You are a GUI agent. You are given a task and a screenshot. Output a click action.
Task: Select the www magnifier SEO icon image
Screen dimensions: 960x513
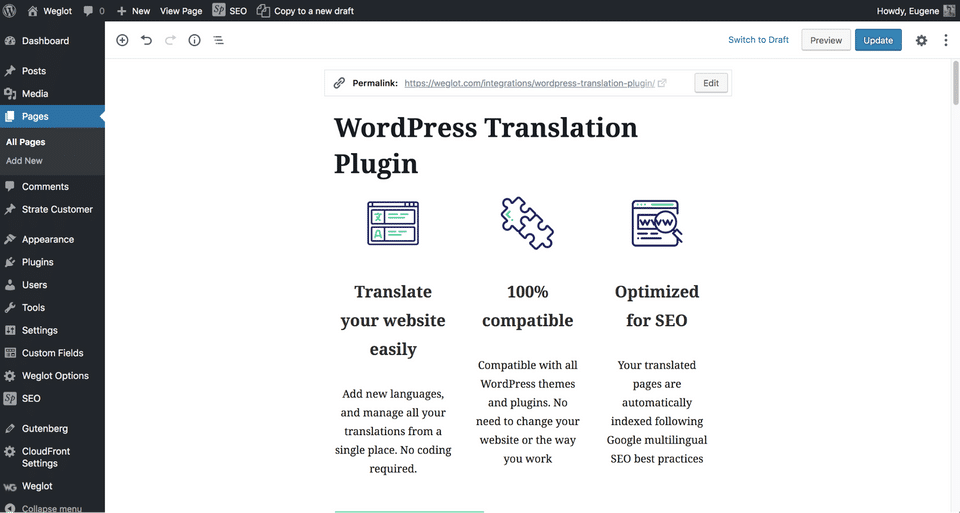coord(657,223)
